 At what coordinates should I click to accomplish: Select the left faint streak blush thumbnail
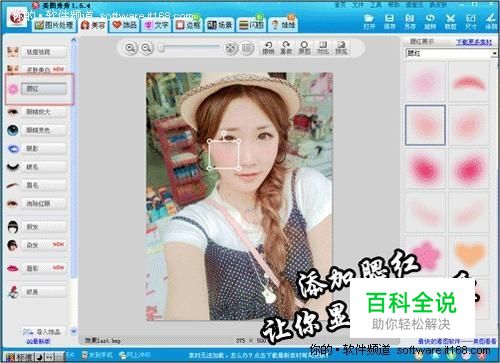pyautogui.click(x=425, y=212)
